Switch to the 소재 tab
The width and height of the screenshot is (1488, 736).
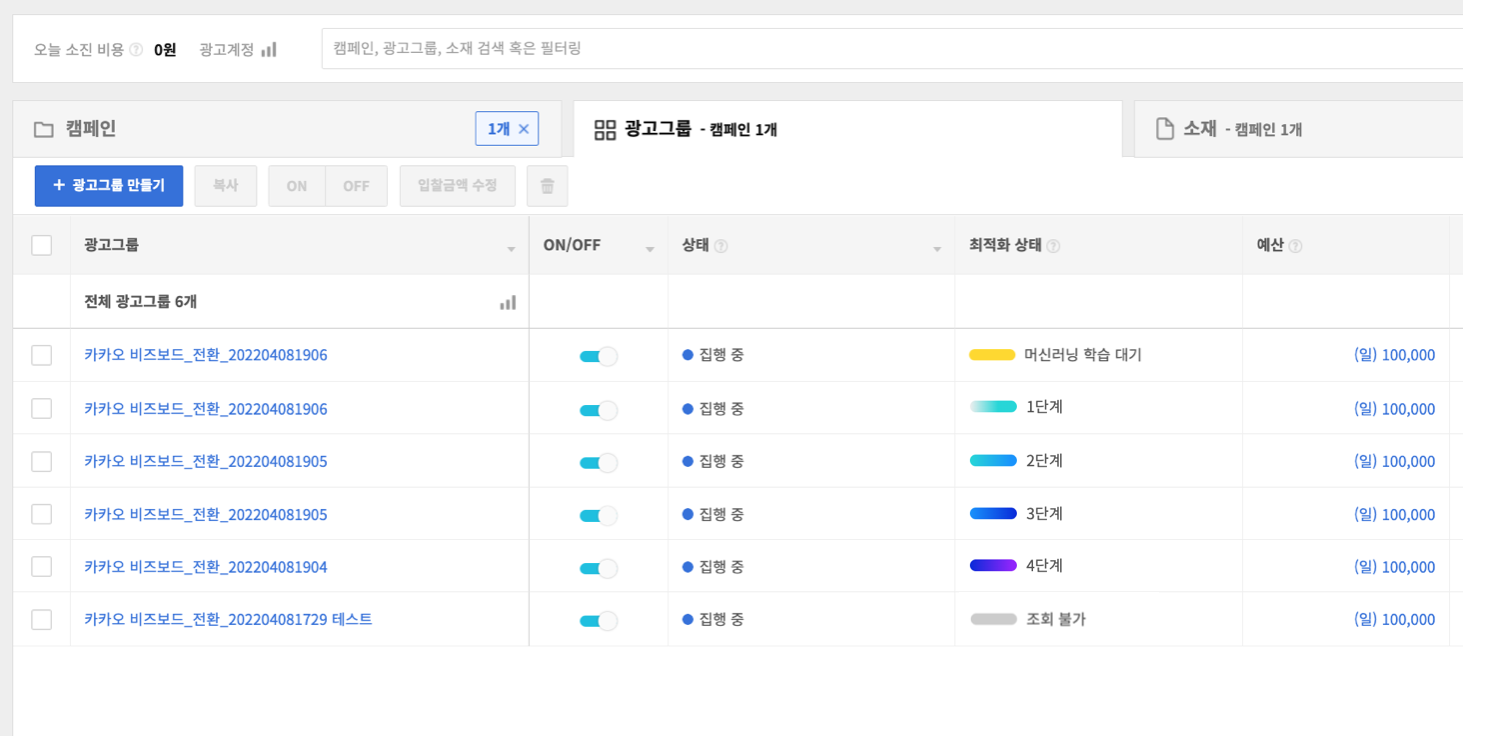[1298, 129]
